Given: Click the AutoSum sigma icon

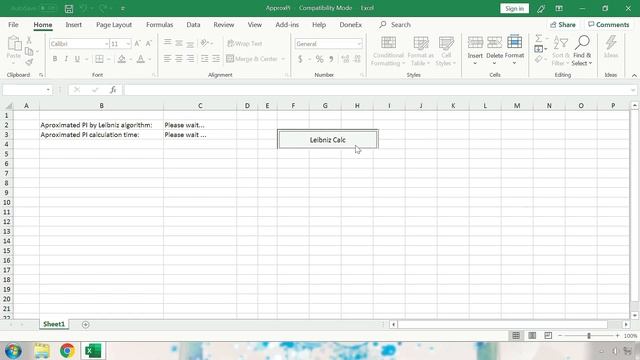Looking at the screenshot, I should pyautogui.click(x=539, y=39).
